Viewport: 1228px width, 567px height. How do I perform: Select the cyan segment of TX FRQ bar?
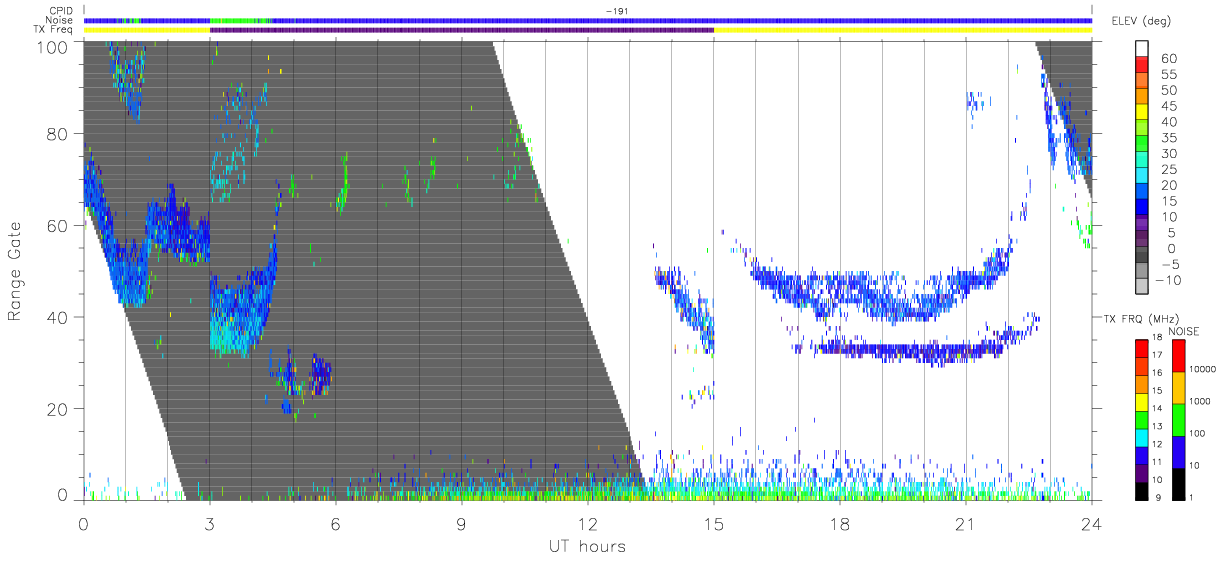pos(1141,437)
